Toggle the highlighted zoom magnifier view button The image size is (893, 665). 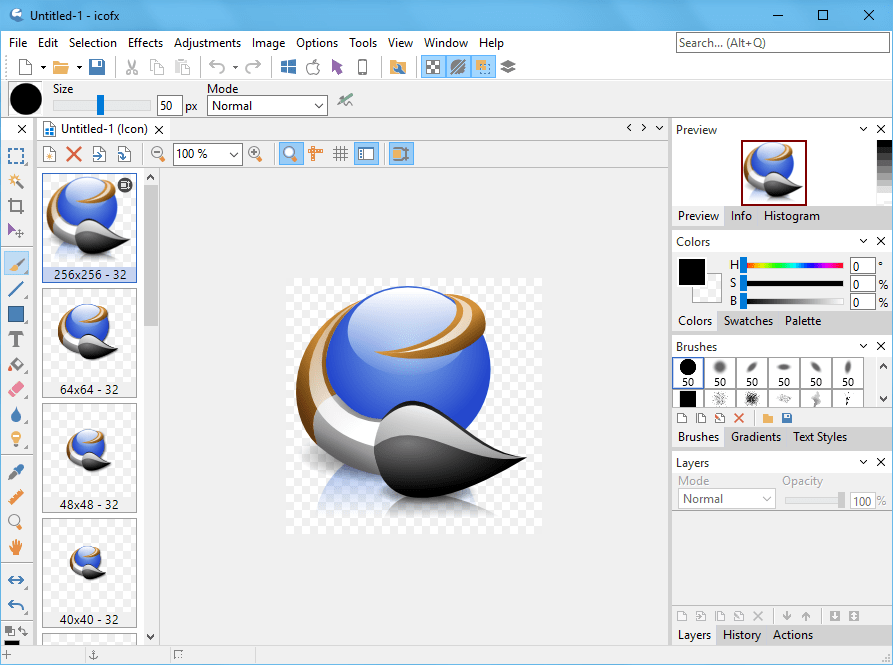[x=290, y=154]
